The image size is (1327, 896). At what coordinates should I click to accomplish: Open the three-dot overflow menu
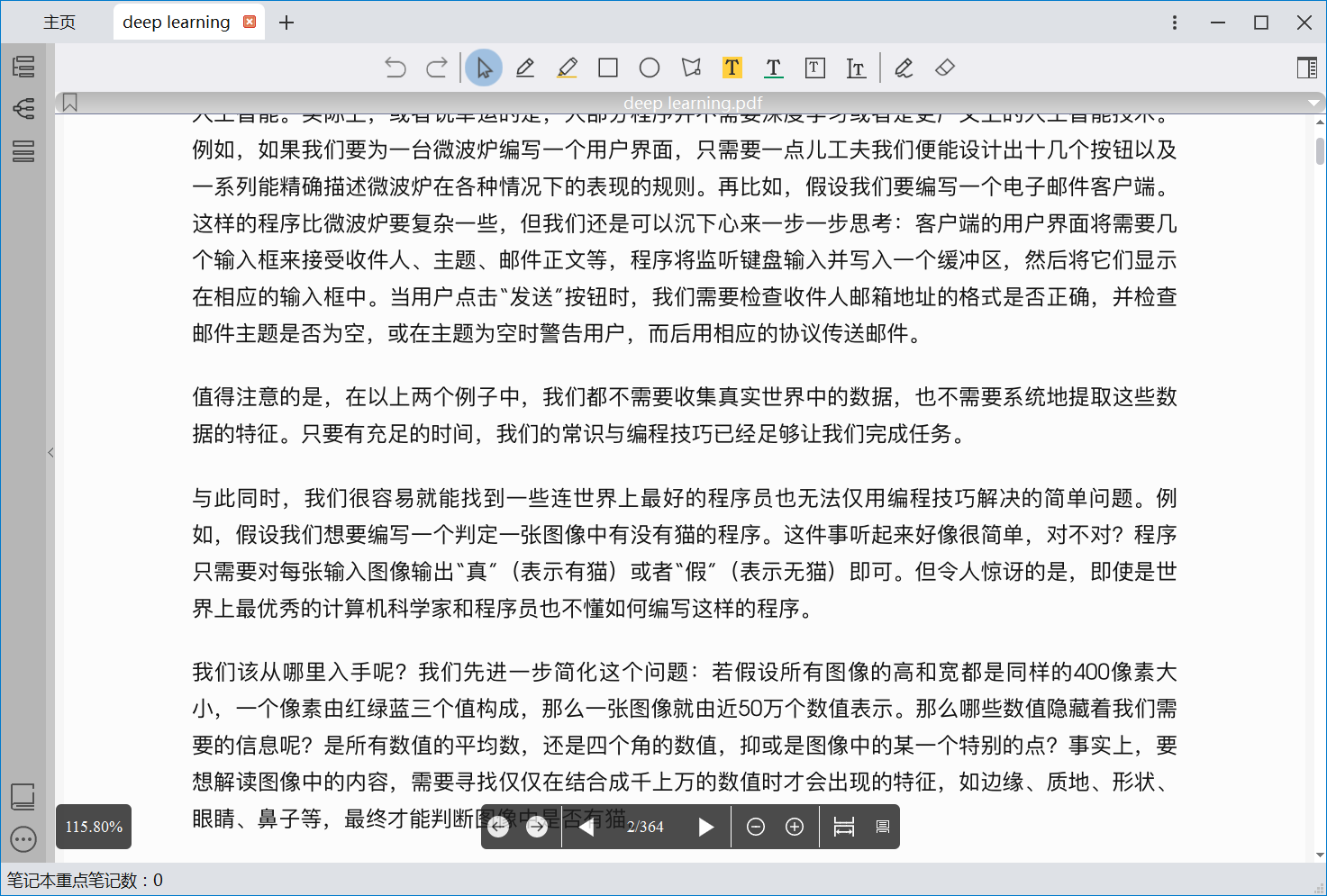tap(1175, 22)
